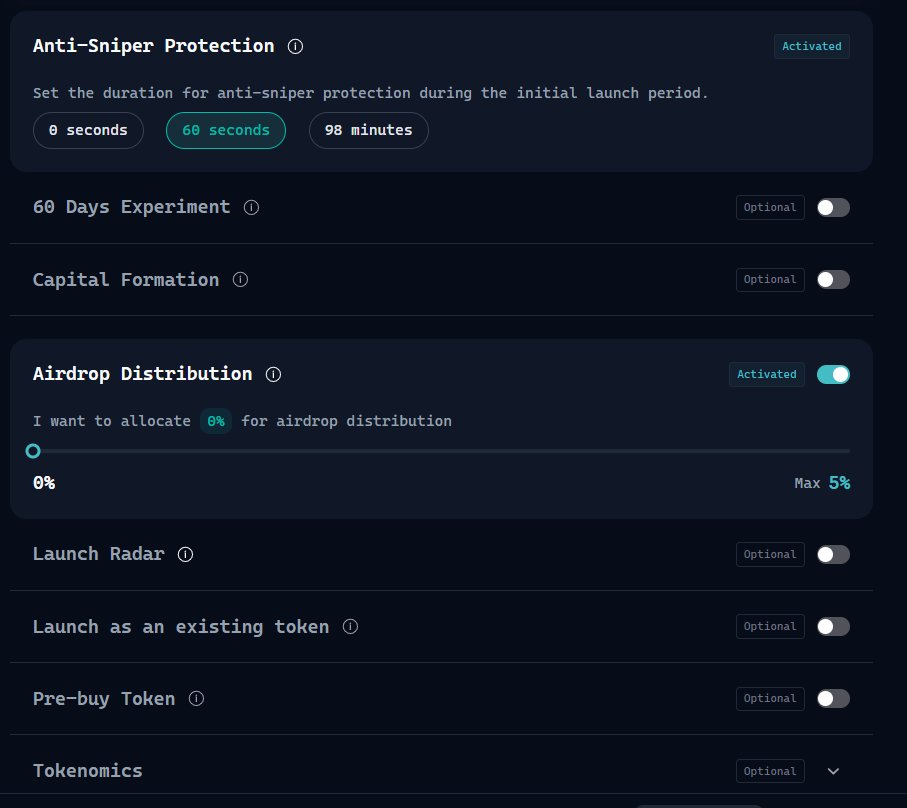The height and width of the screenshot is (808, 907).
Task: Click Optional badge for 60 Days Experiment
Action: pyautogui.click(x=770, y=208)
